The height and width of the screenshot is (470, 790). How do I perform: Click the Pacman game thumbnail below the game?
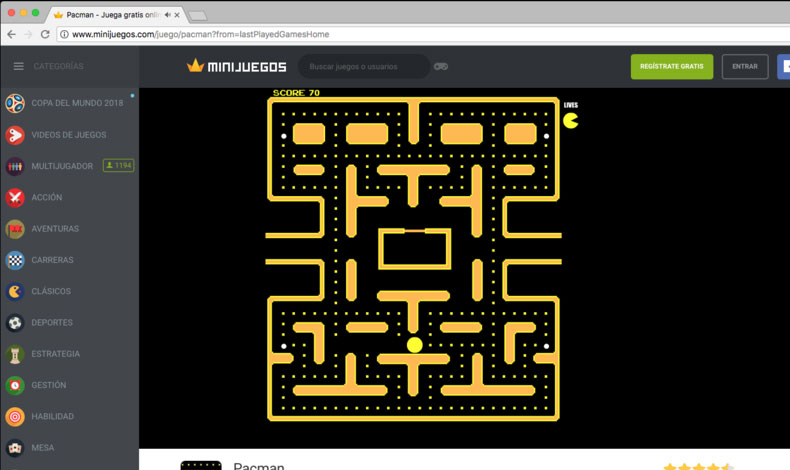tap(201, 465)
